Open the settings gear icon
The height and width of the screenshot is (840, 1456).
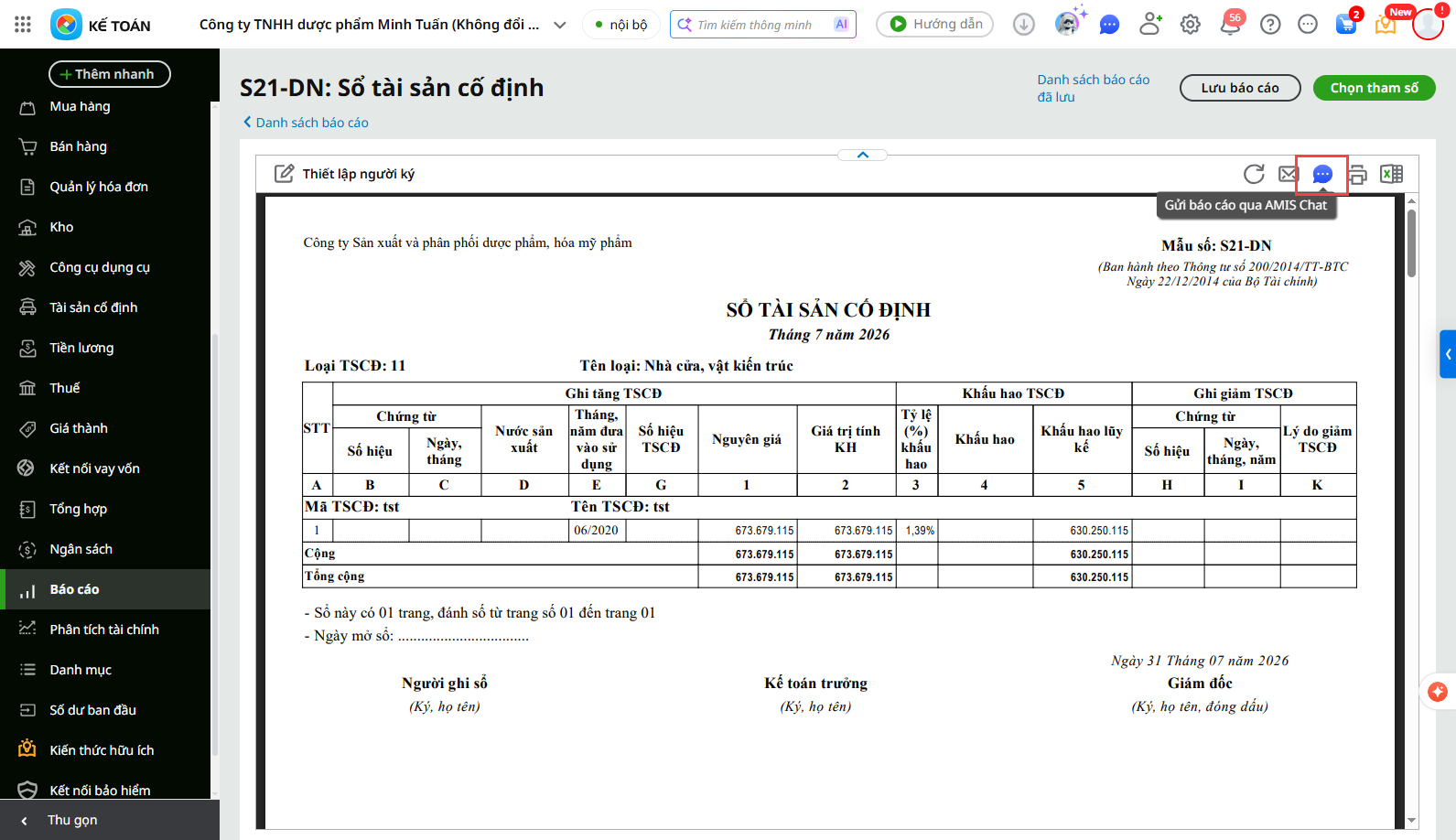coord(1190,25)
